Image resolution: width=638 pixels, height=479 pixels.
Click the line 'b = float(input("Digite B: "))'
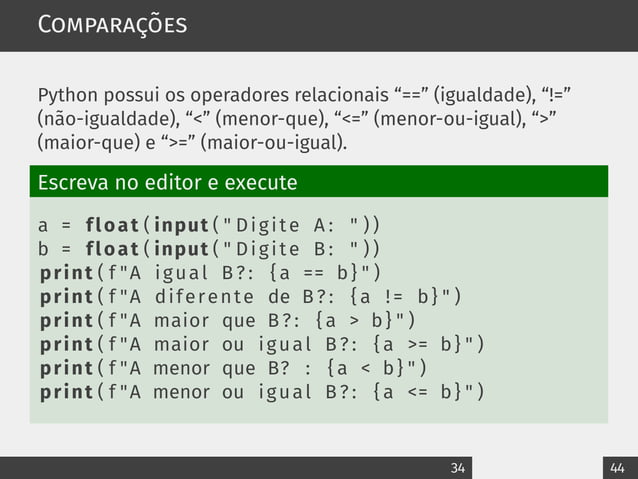pyautogui.click(x=209, y=249)
